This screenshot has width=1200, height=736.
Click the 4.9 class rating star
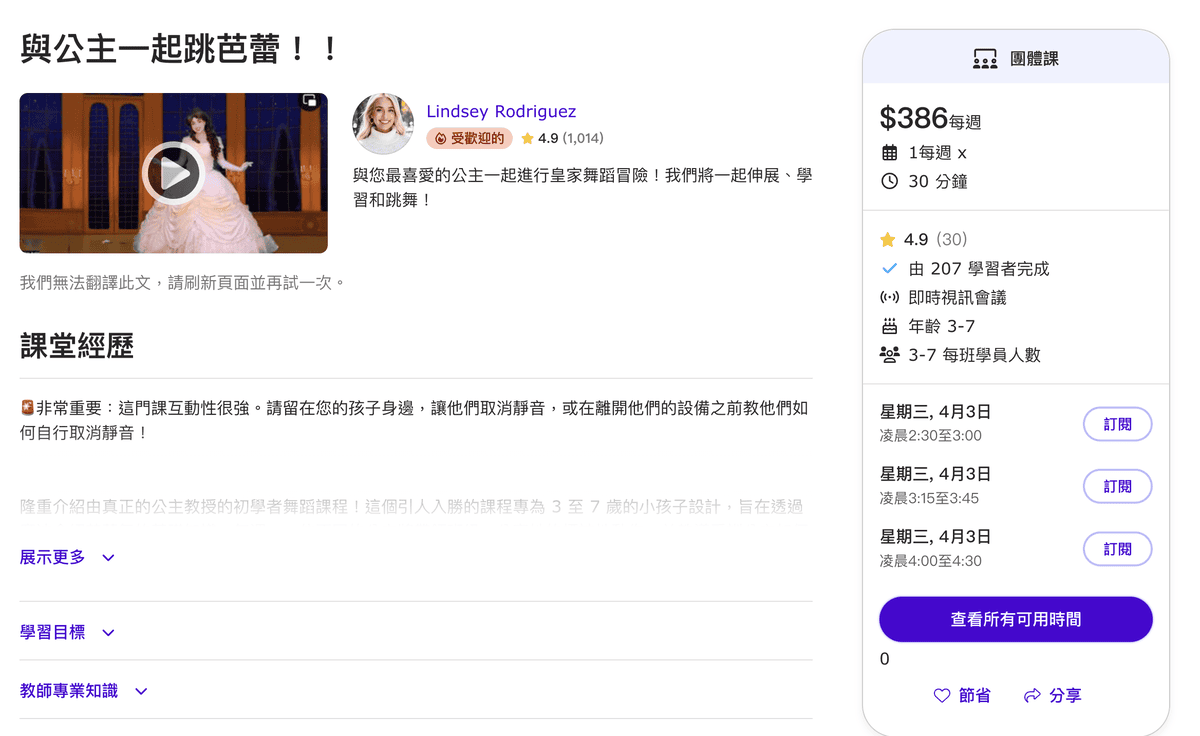[x=887, y=240]
